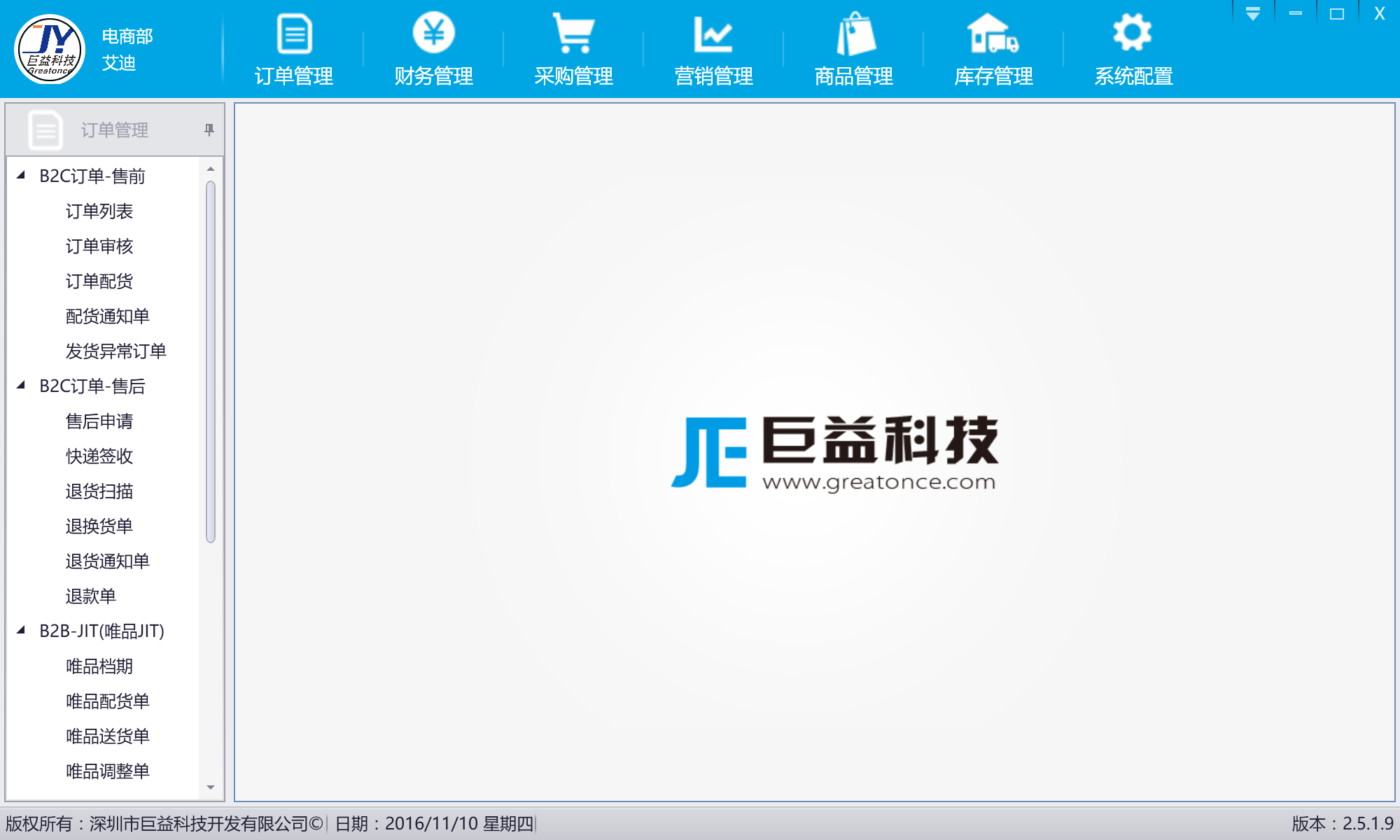Open 快递签收 in the tree

pyautogui.click(x=99, y=456)
